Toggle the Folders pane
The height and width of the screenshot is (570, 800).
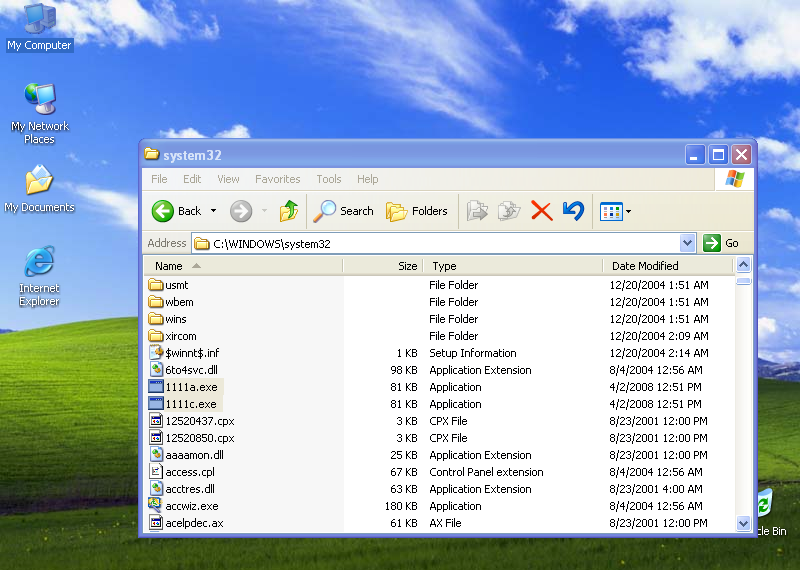pos(417,211)
